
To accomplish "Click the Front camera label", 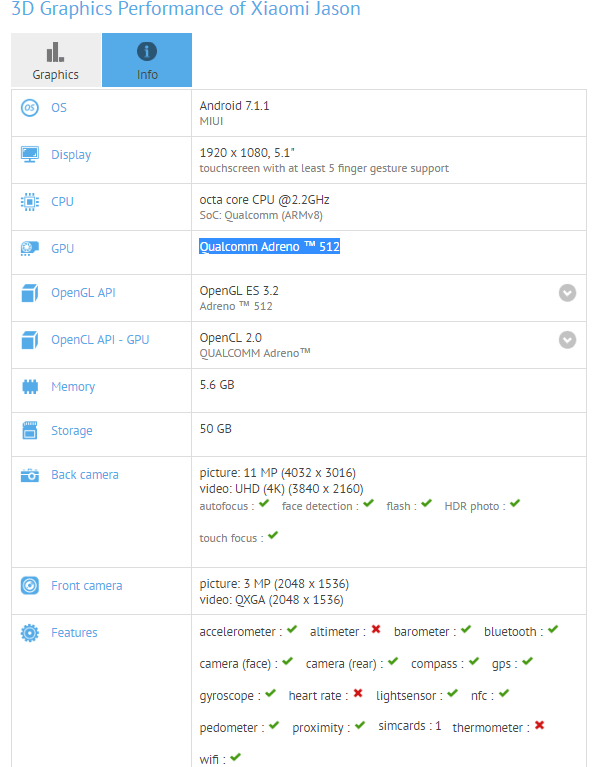I will (x=87, y=586).
